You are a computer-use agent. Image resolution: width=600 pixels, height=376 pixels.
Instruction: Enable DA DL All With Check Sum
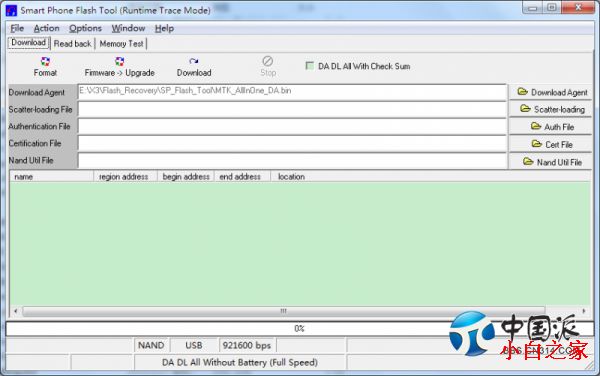[x=310, y=66]
